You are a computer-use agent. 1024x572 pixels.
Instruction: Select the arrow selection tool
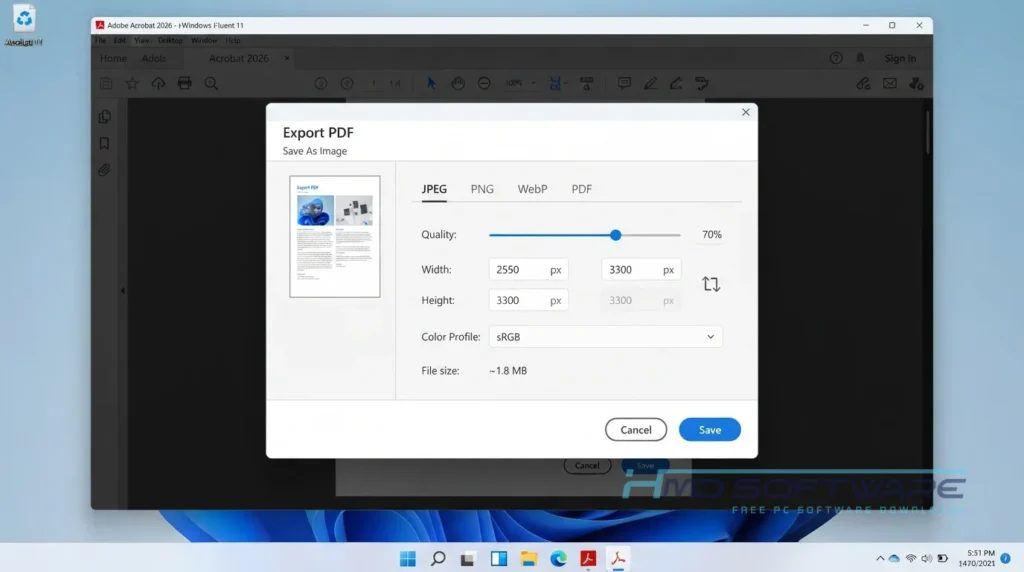[431, 84]
